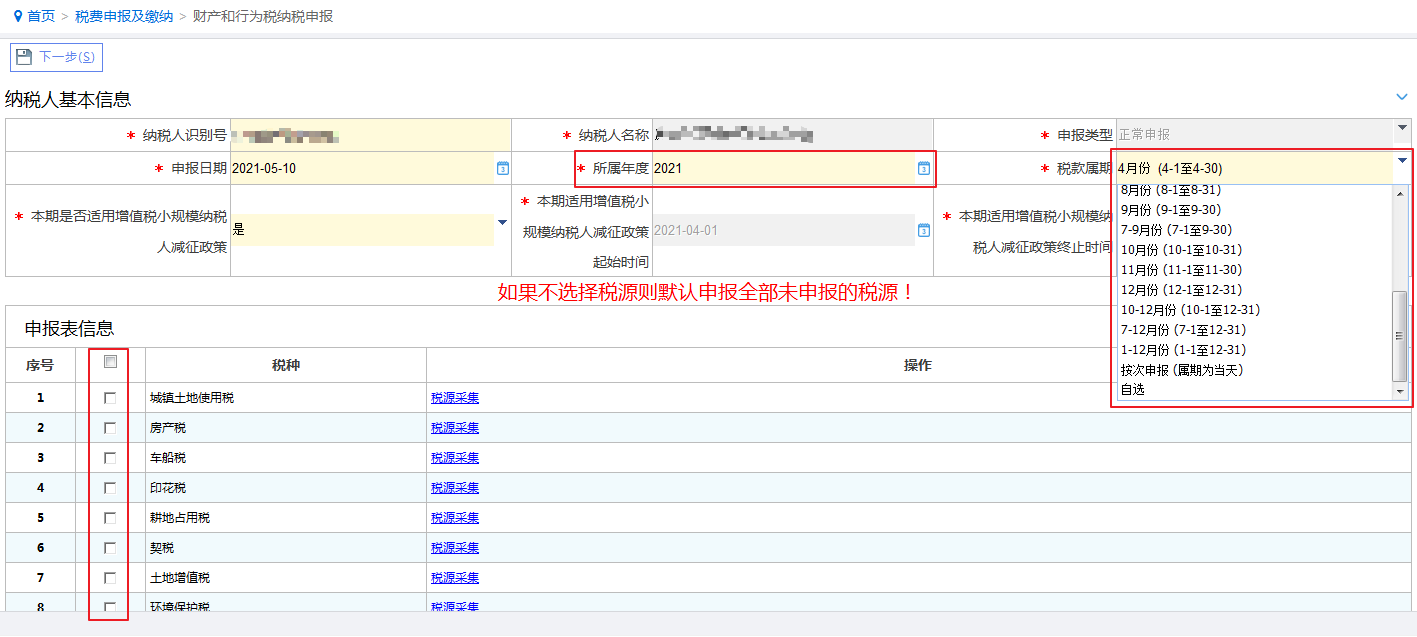Click the home location pin icon
1417x637 pixels.
coord(17,17)
